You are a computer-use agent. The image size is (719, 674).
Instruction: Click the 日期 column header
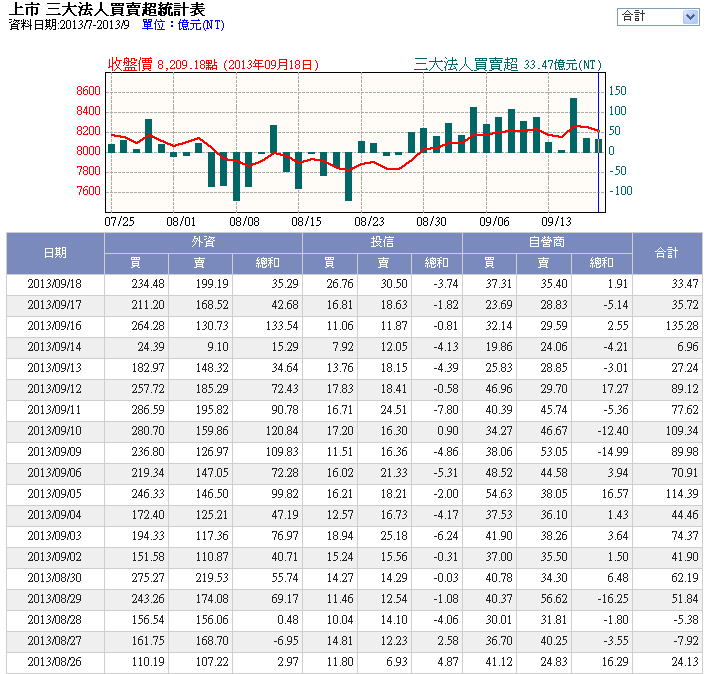pyautogui.click(x=55, y=253)
